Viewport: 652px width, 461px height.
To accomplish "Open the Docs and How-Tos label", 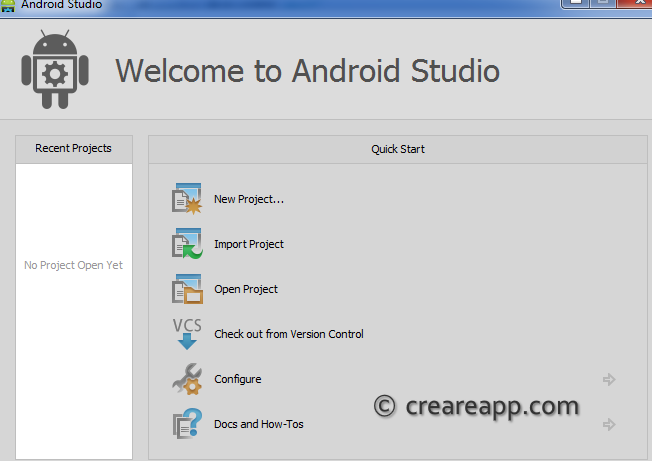I will (x=259, y=424).
